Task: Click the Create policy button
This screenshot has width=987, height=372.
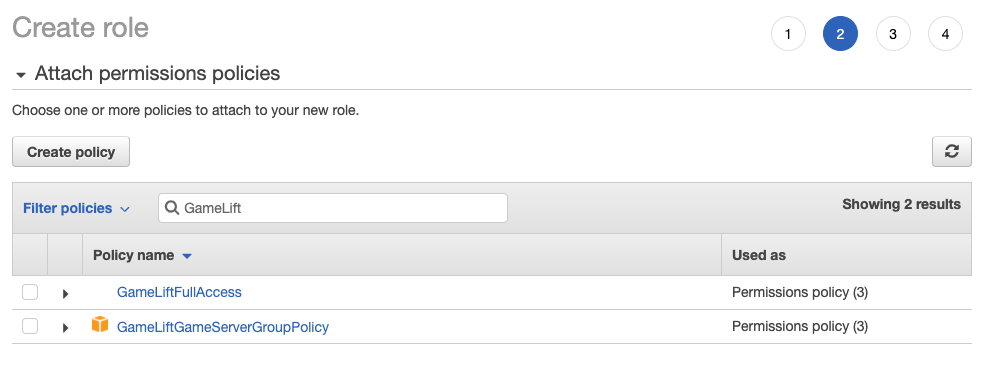Action: pyautogui.click(x=71, y=152)
